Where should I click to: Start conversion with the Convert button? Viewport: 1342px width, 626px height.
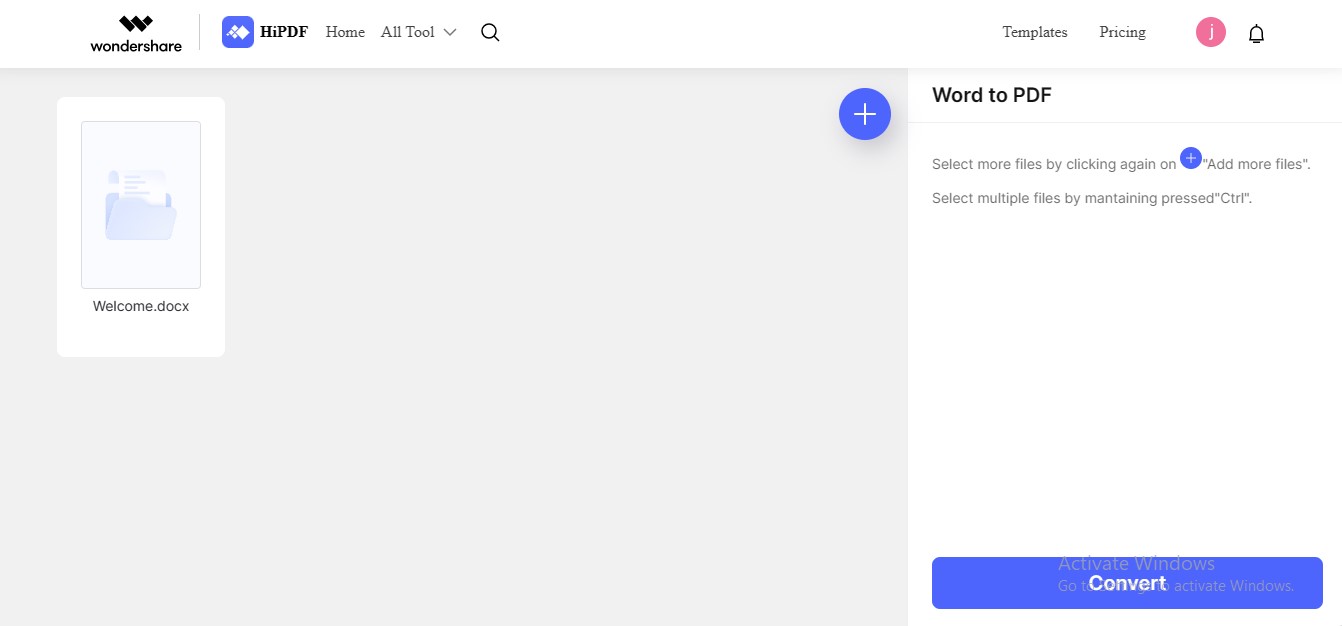tap(1127, 583)
